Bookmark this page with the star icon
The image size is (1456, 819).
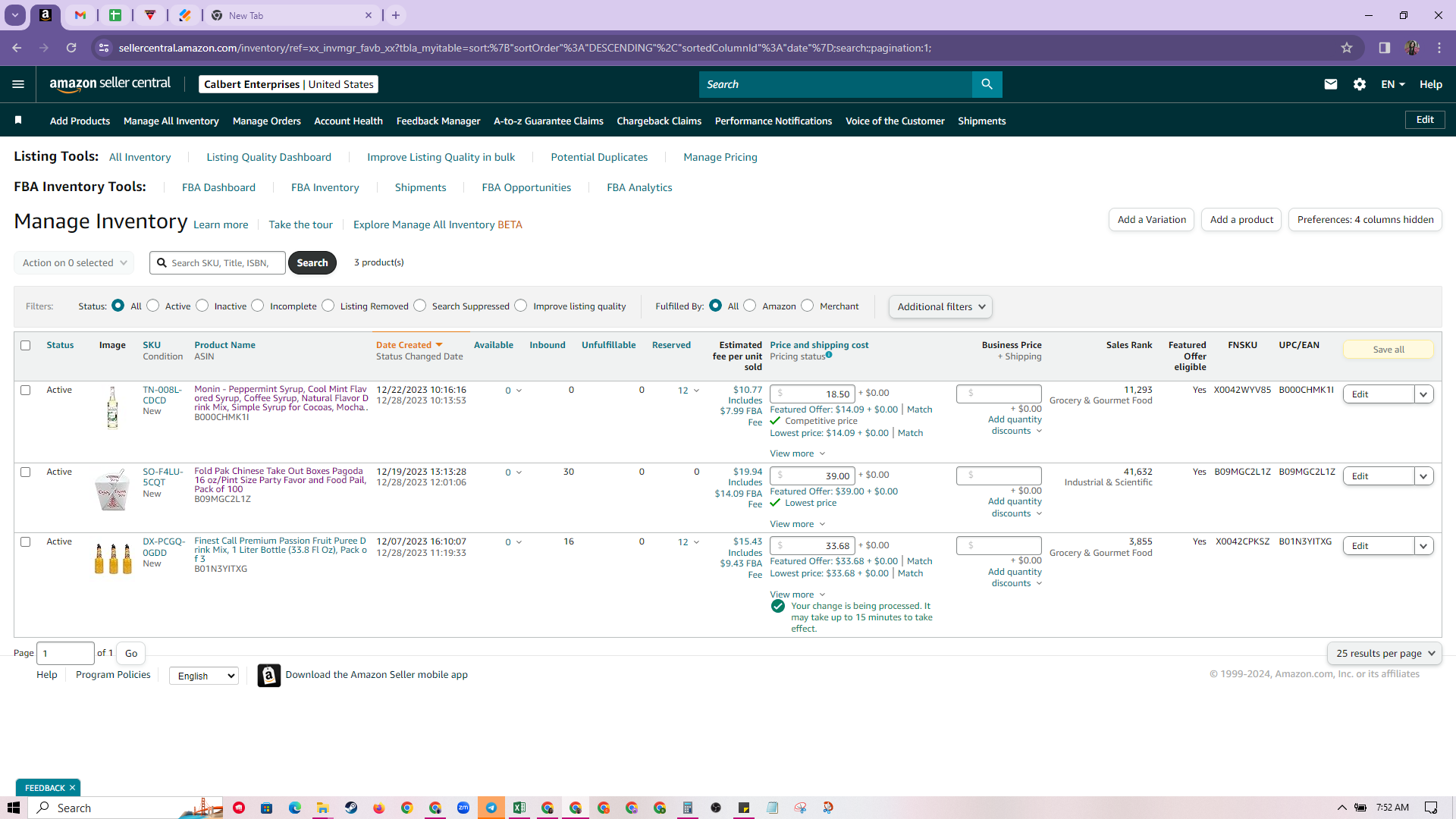pos(1347,48)
